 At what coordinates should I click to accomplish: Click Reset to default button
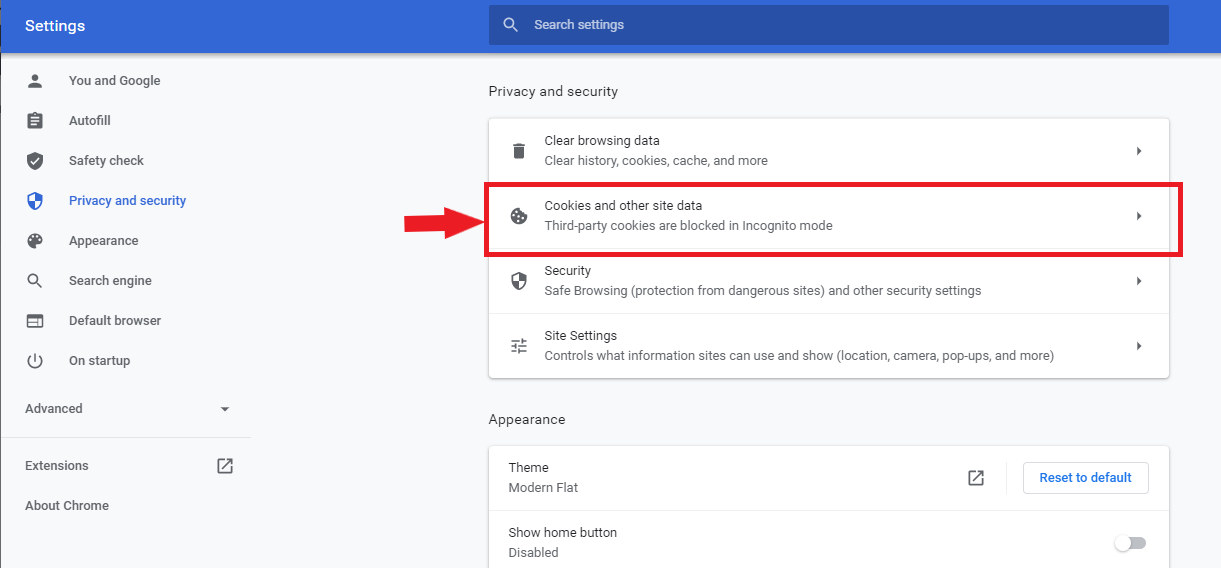(1085, 478)
